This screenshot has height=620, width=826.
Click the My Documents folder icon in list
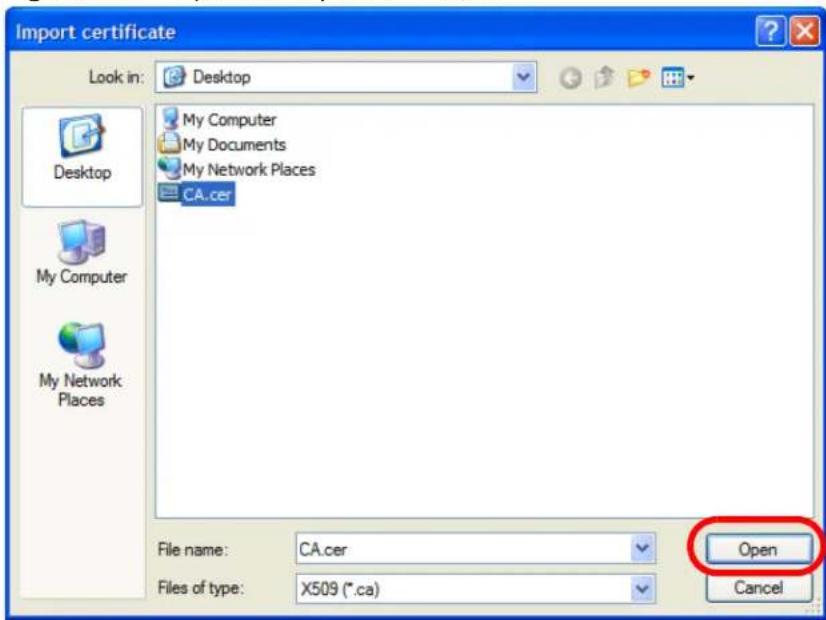[169, 143]
